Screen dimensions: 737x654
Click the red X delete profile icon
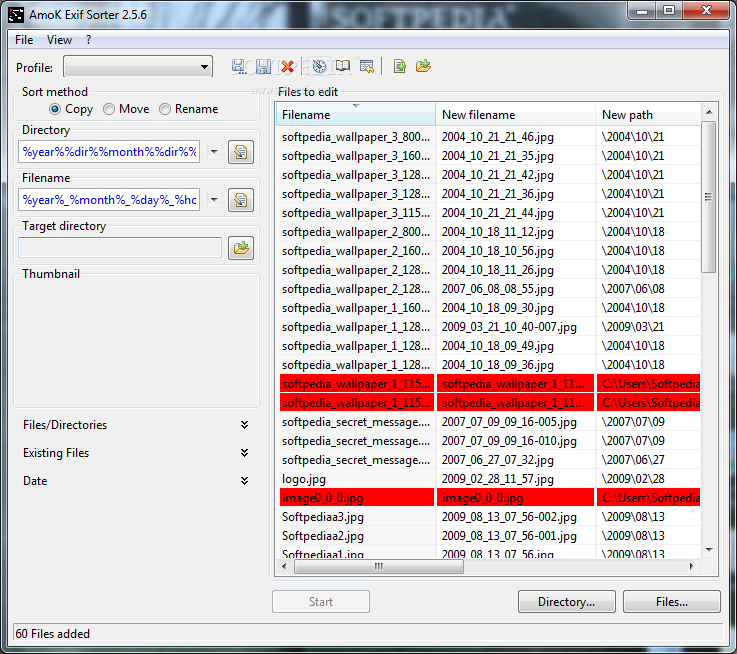(288, 66)
